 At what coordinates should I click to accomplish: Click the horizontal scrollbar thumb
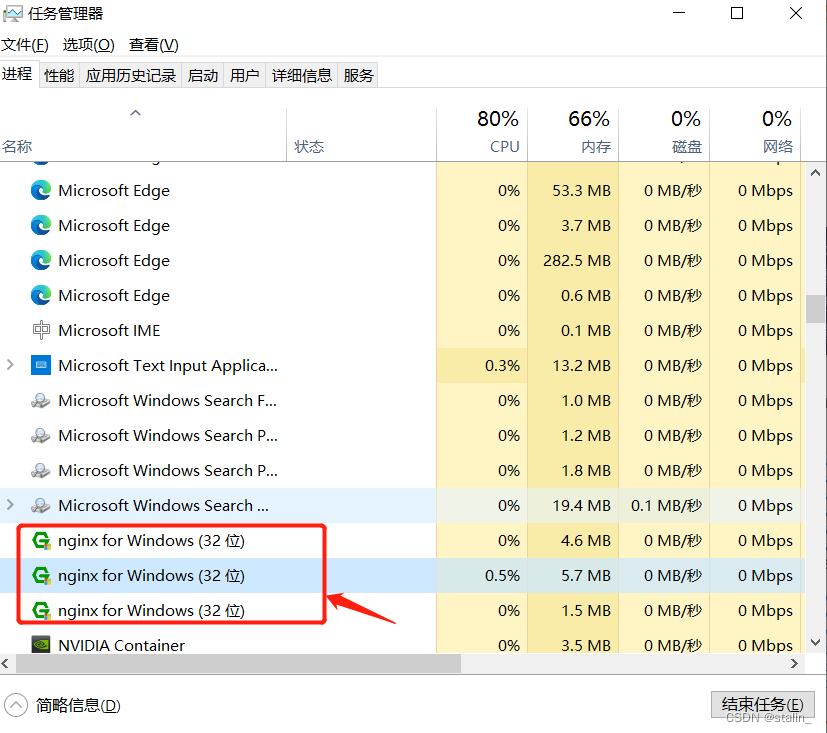pyautogui.click(x=238, y=663)
